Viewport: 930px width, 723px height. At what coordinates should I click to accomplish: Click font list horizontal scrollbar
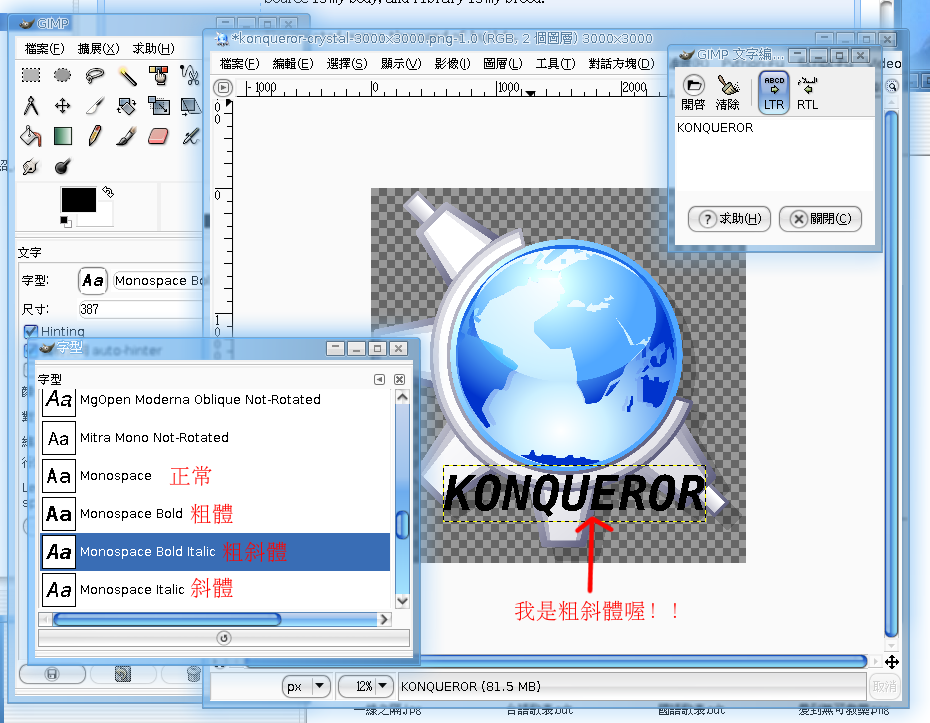coord(167,619)
